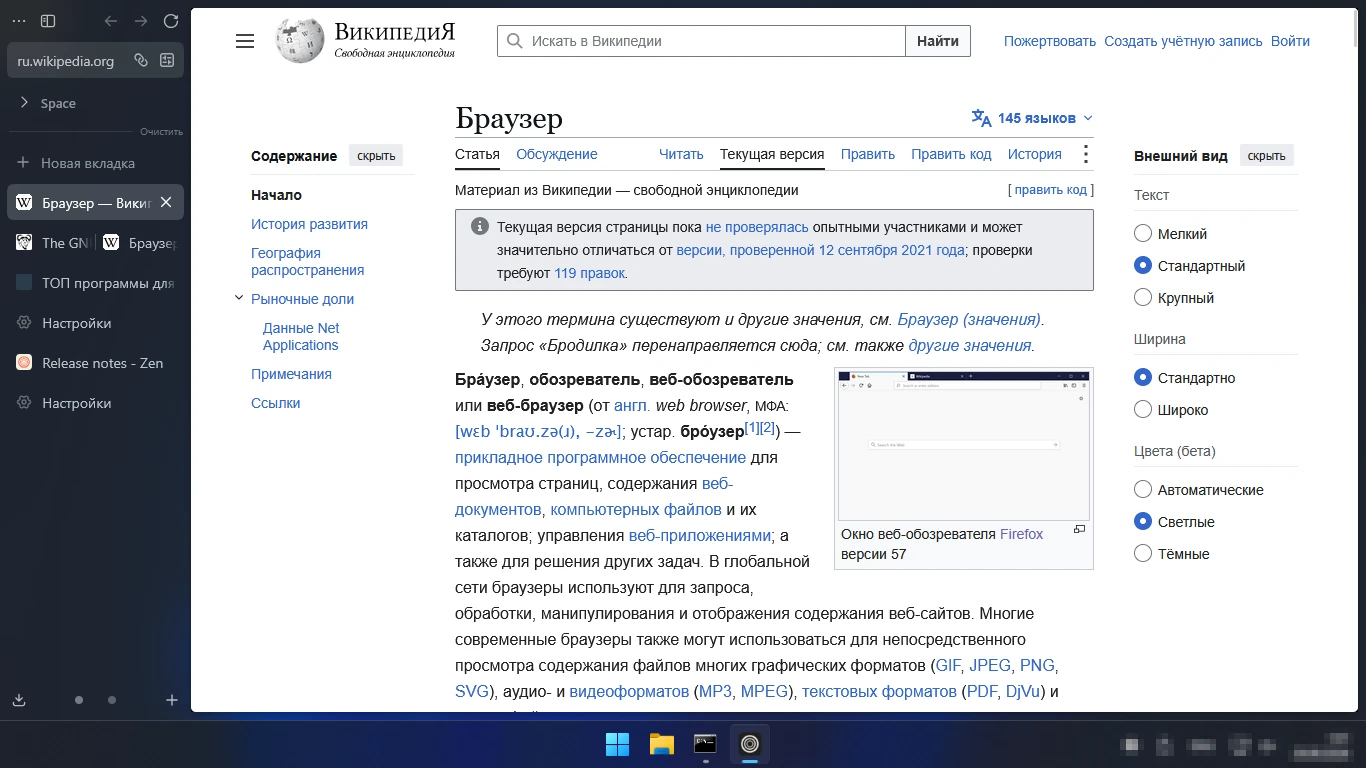Jump to География распространения in contents
This screenshot has width=1366, height=768.
click(307, 261)
